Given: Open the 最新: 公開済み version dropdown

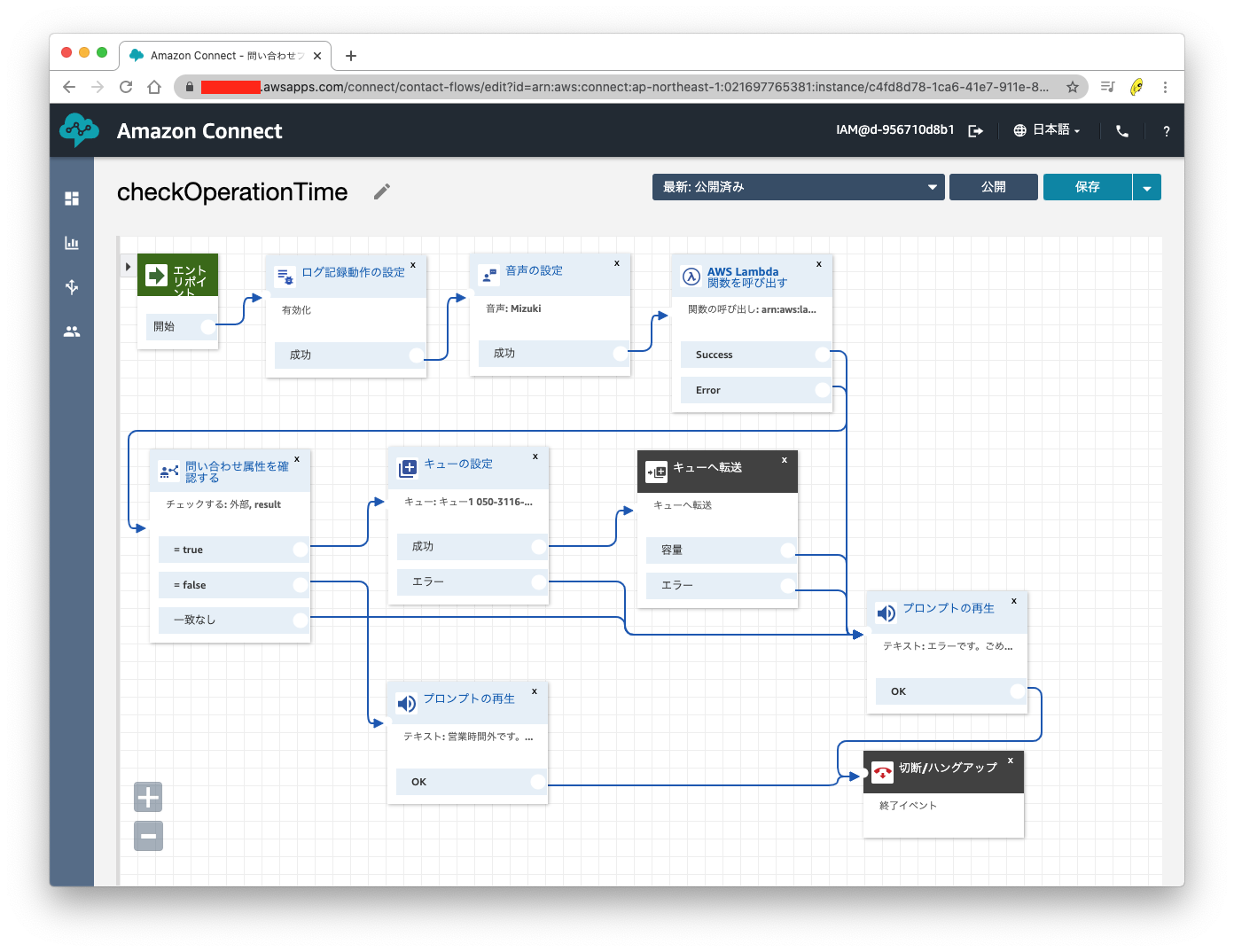Looking at the screenshot, I should pyautogui.click(x=799, y=187).
